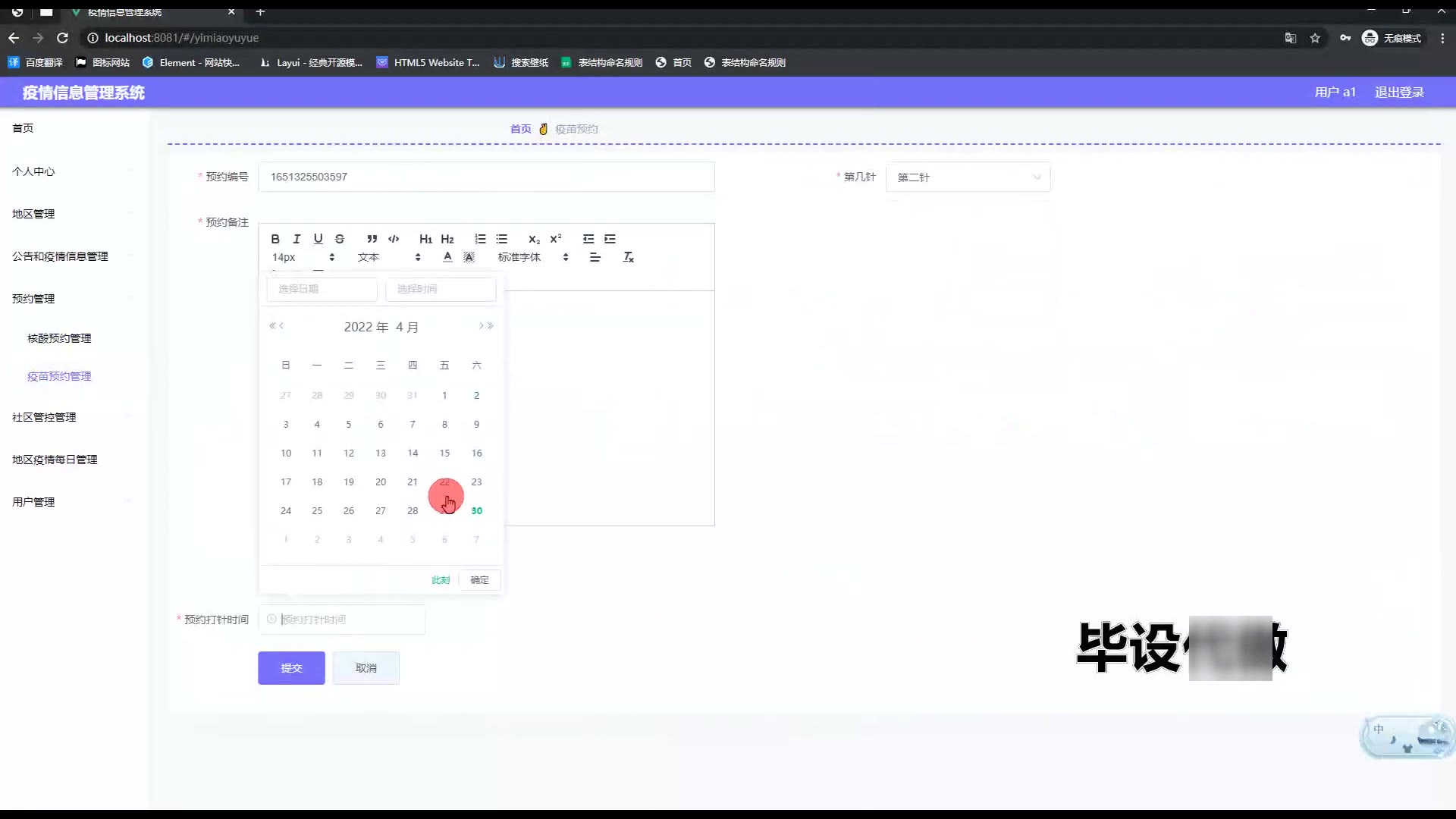Toggle strikethrough formatting
1456x819 pixels.
(x=340, y=239)
